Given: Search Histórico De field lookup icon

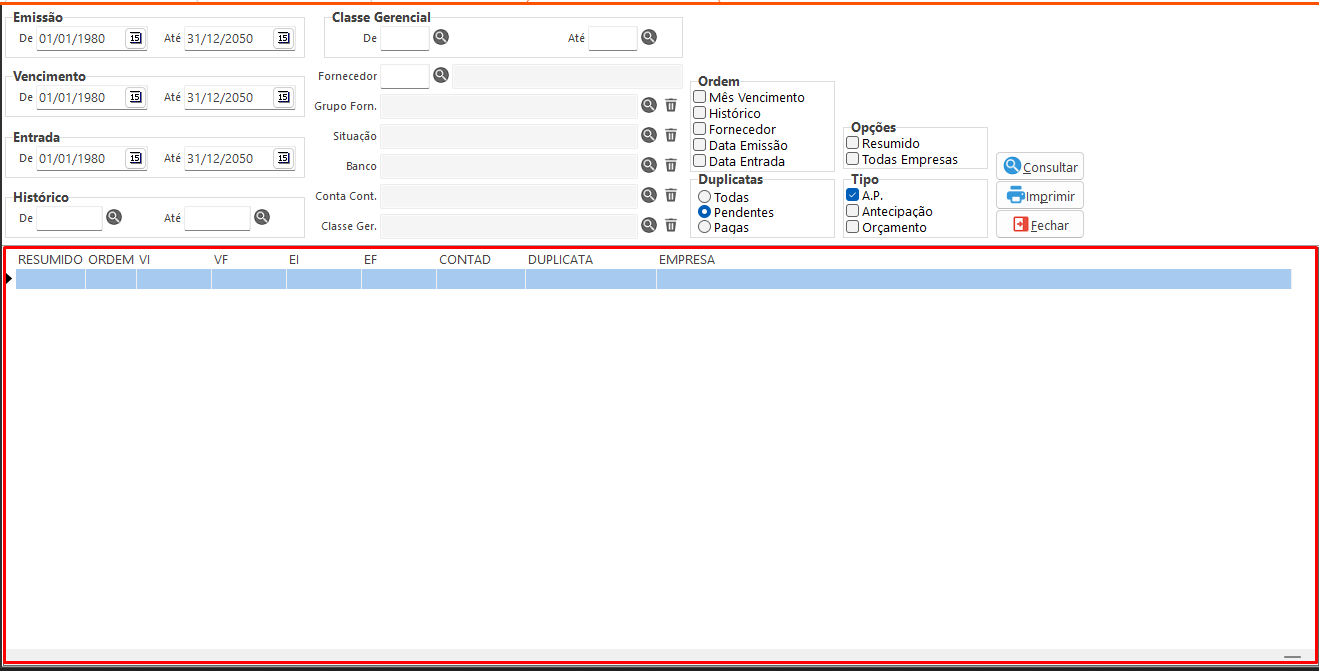Looking at the screenshot, I should pyautogui.click(x=114, y=217).
